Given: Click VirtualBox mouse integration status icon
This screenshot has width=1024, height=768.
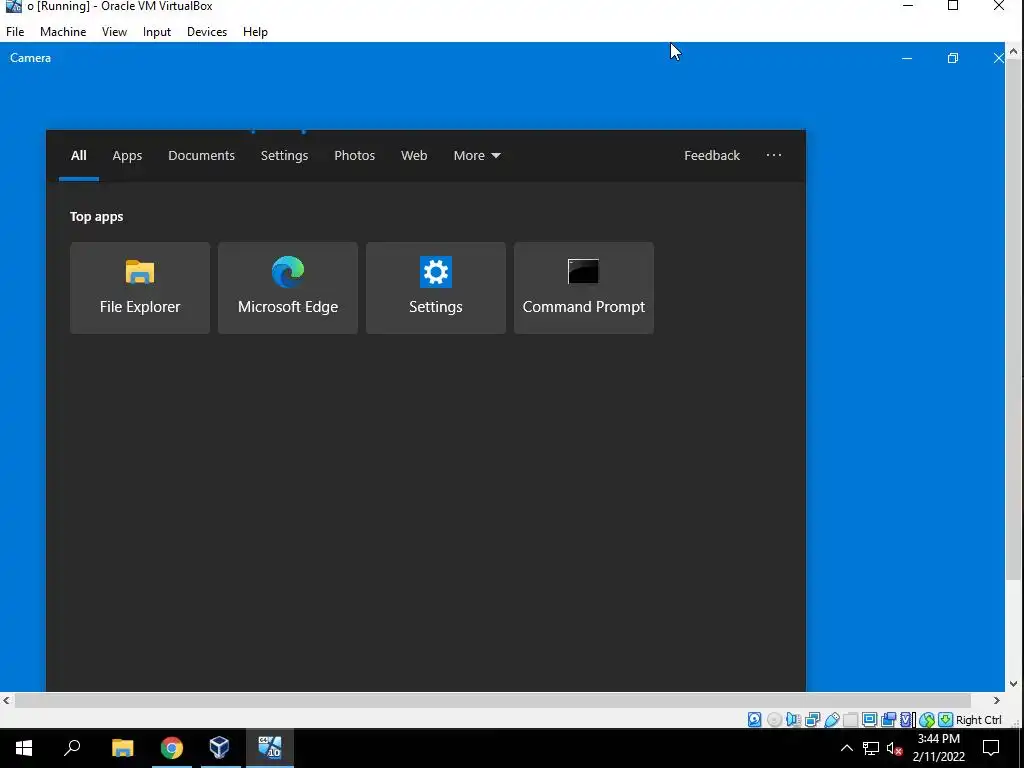Looking at the screenshot, I should tap(927, 720).
